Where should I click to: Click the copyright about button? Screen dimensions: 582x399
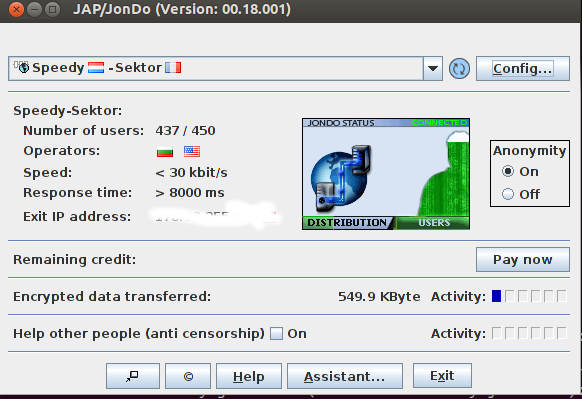188,376
